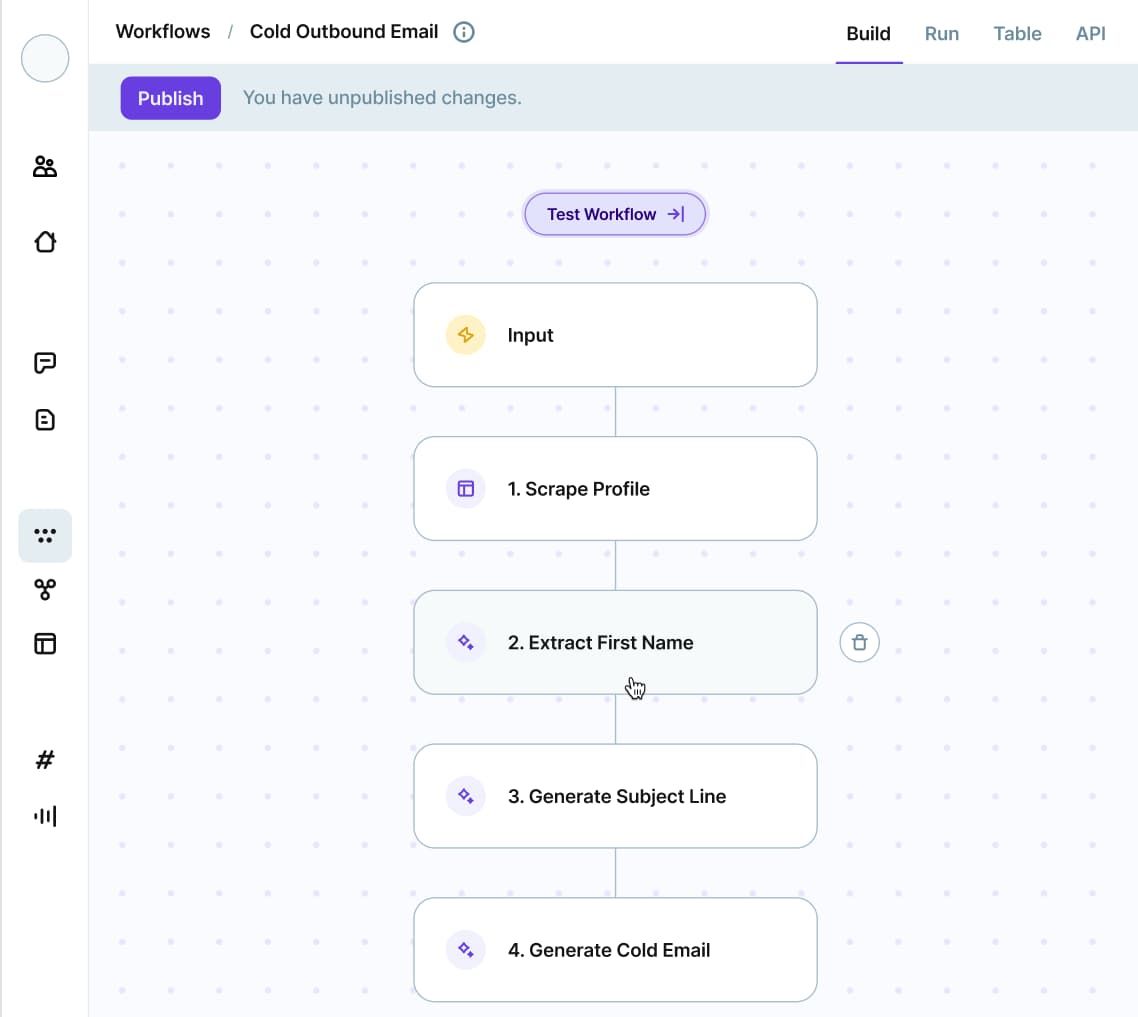Select the six-dots icon in the sidebar

click(45, 536)
